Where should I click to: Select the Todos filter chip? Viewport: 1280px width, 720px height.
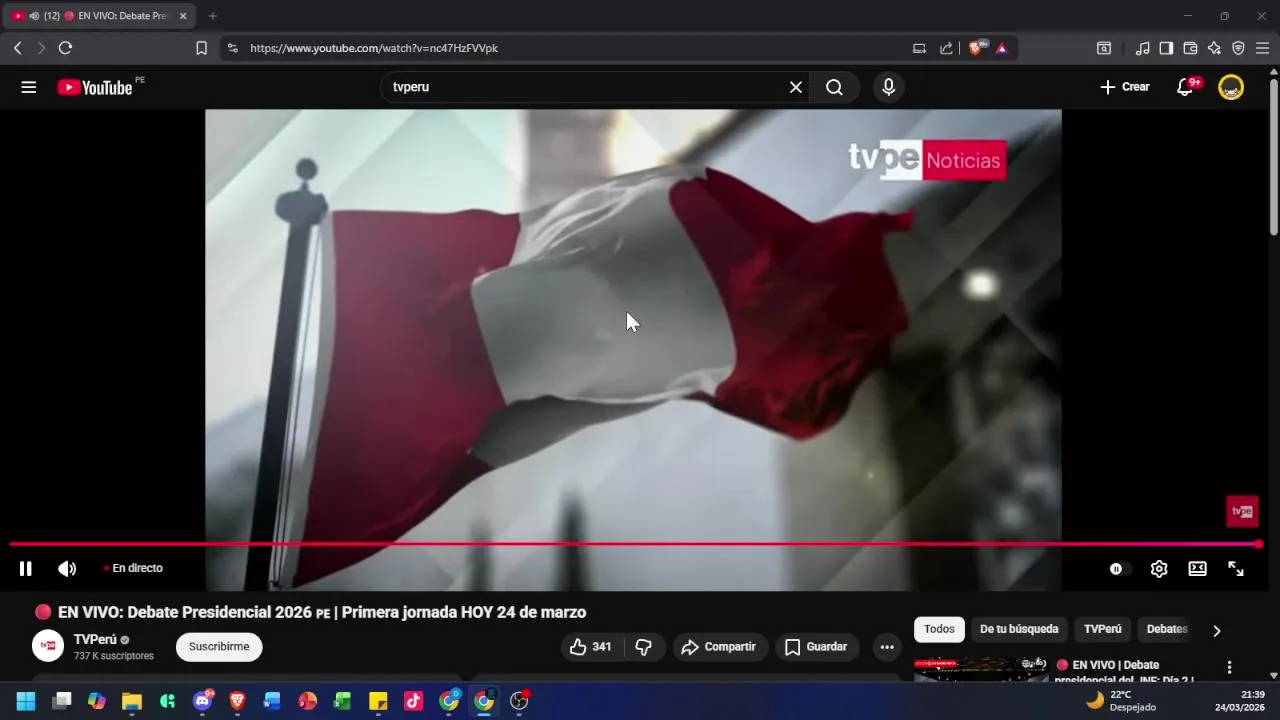[x=939, y=629]
